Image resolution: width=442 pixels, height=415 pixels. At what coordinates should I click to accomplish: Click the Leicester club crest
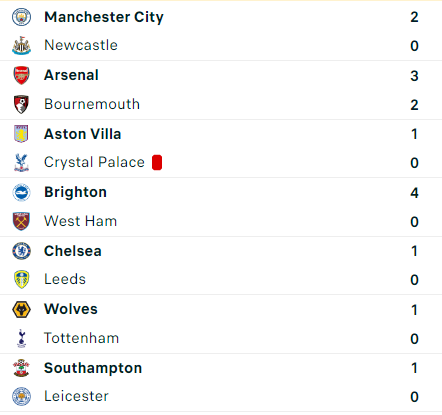(x=21, y=397)
